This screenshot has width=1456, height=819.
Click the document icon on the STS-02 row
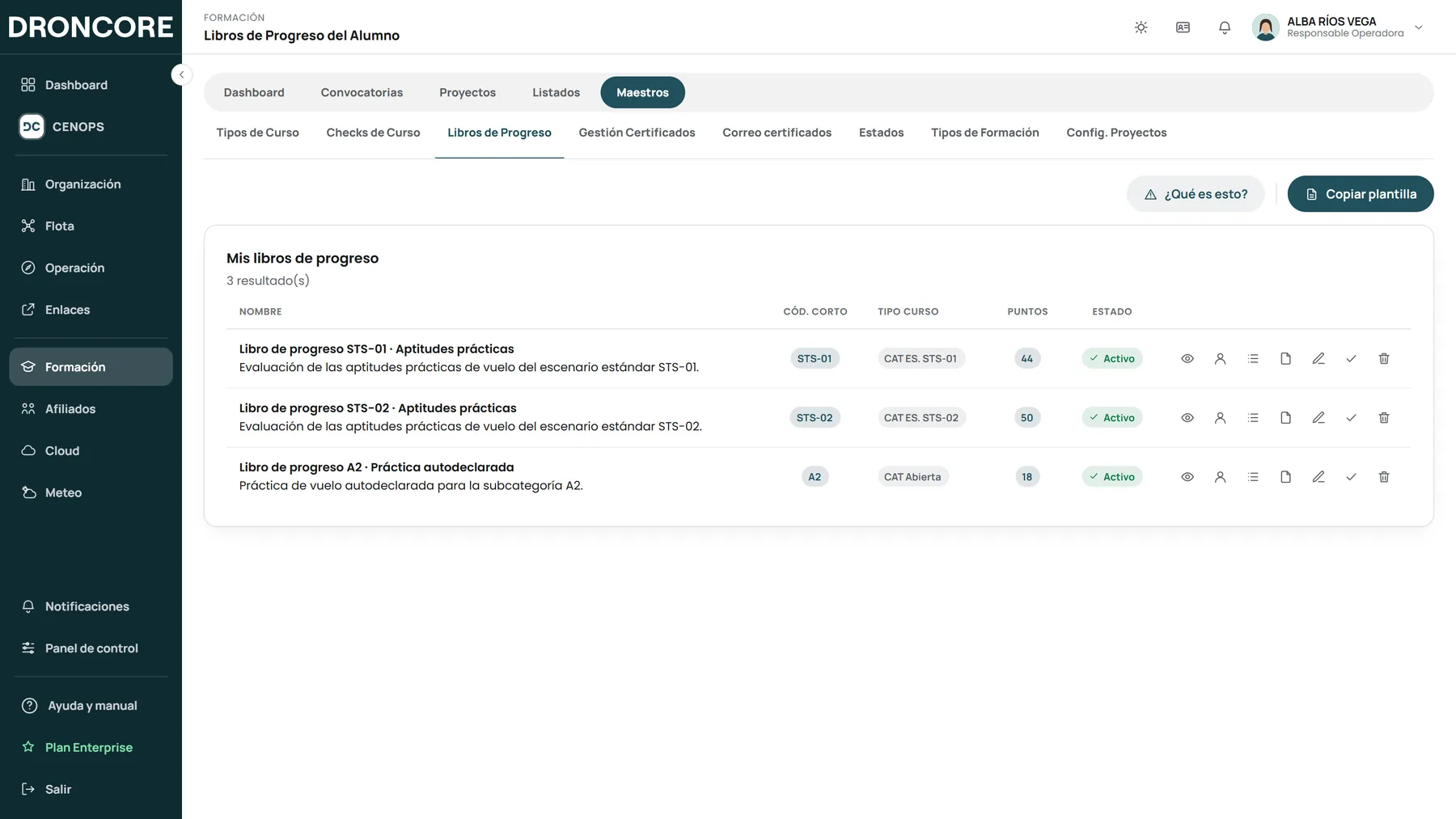click(1285, 417)
